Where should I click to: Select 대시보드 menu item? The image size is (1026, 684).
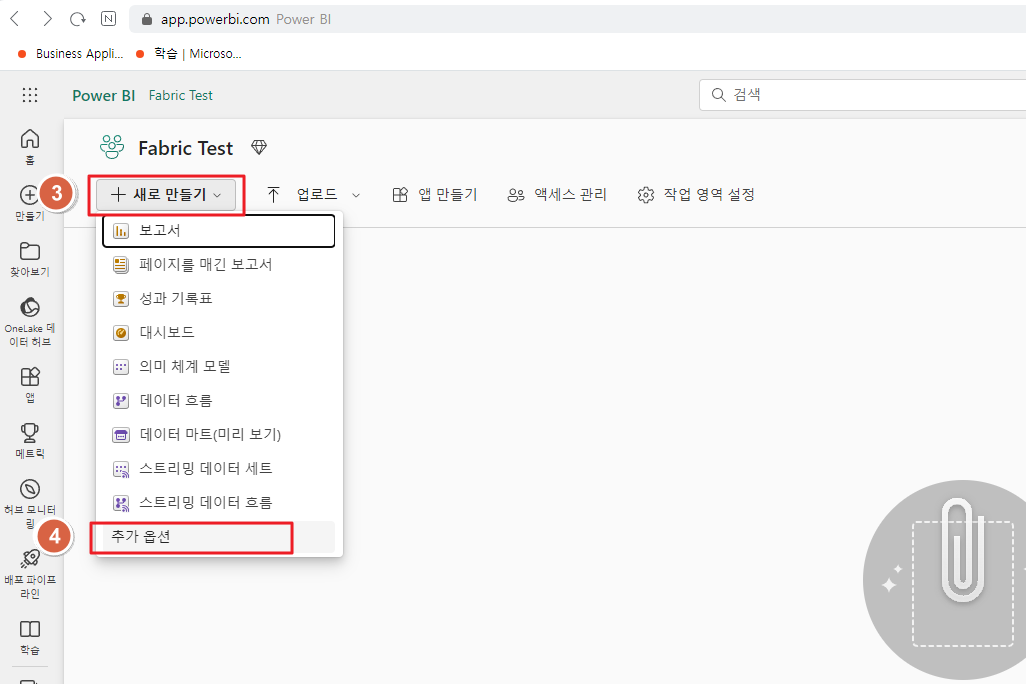[219, 333]
